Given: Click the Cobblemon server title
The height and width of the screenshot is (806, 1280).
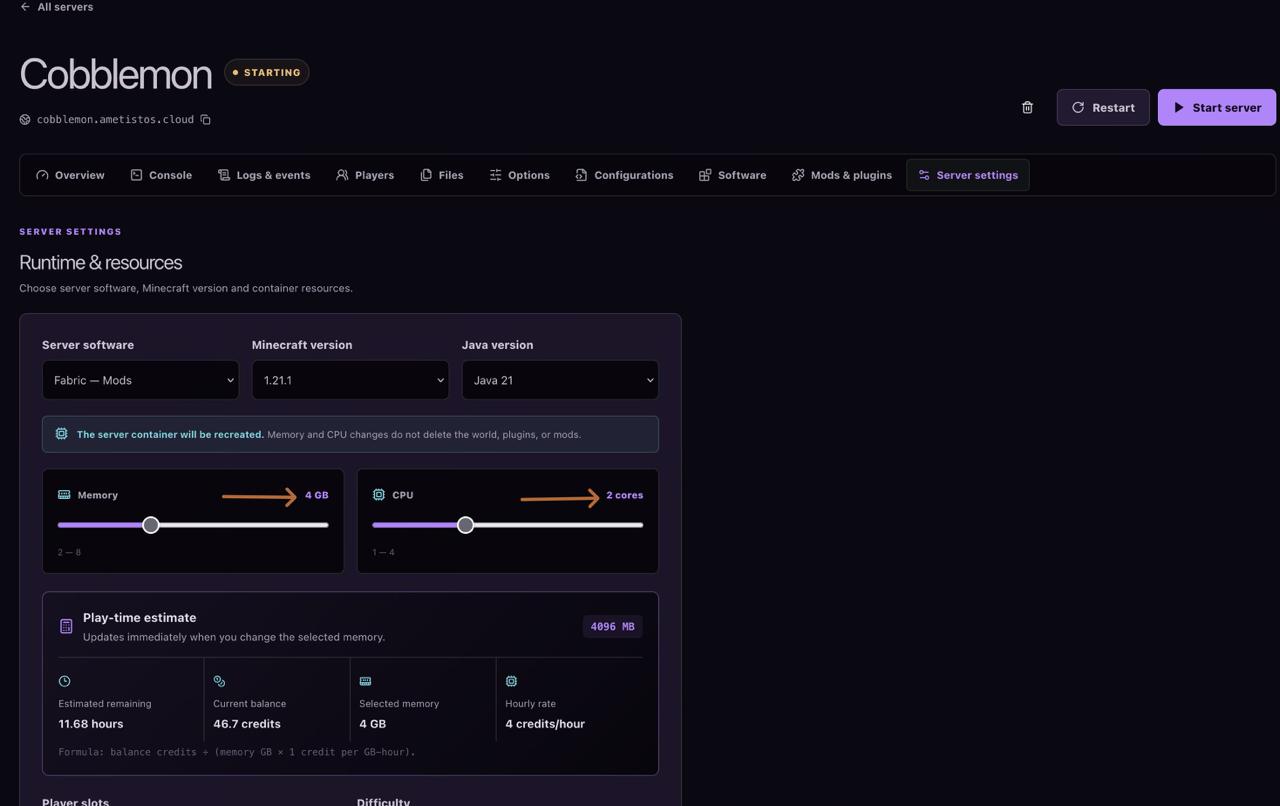Looking at the screenshot, I should [116, 75].
